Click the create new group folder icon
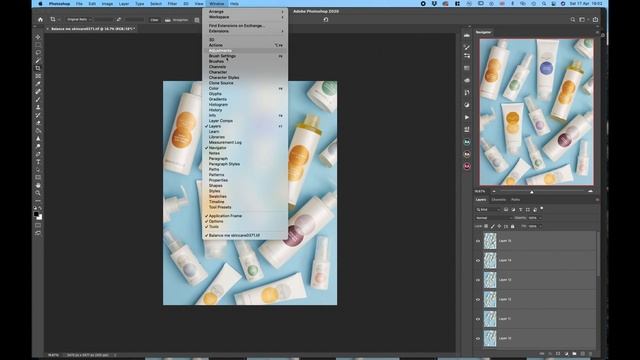Viewport: 640px width, 360px height. (574, 353)
